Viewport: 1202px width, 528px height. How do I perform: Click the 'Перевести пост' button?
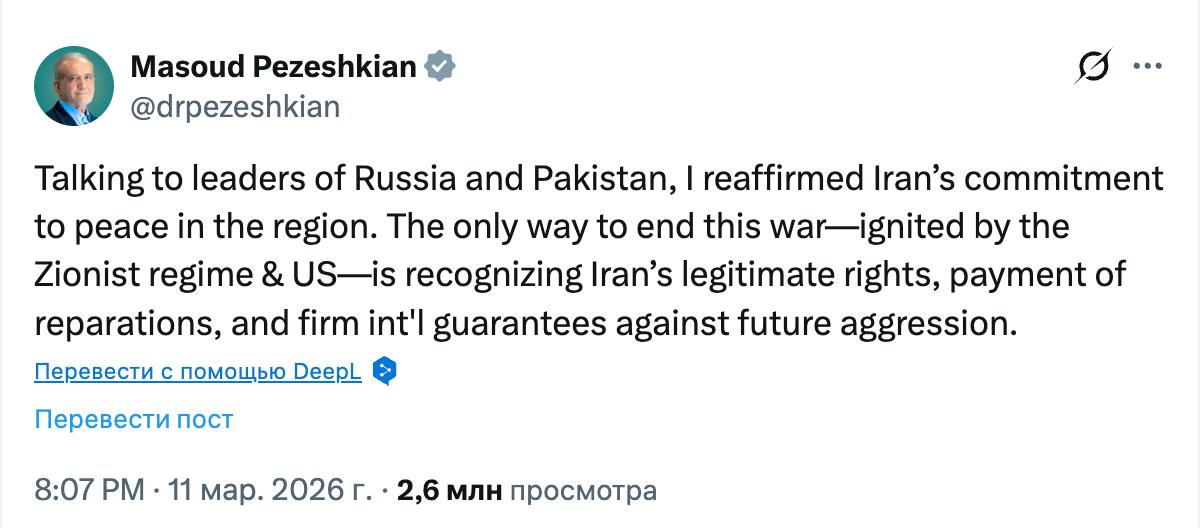[134, 419]
